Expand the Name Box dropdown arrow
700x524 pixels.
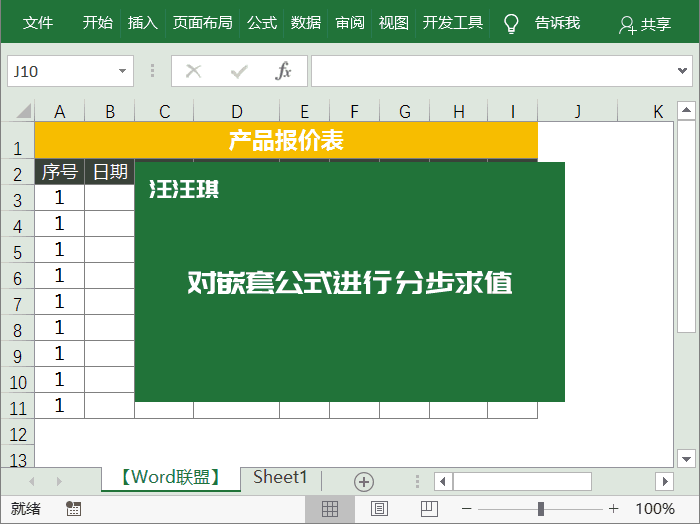click(122, 71)
